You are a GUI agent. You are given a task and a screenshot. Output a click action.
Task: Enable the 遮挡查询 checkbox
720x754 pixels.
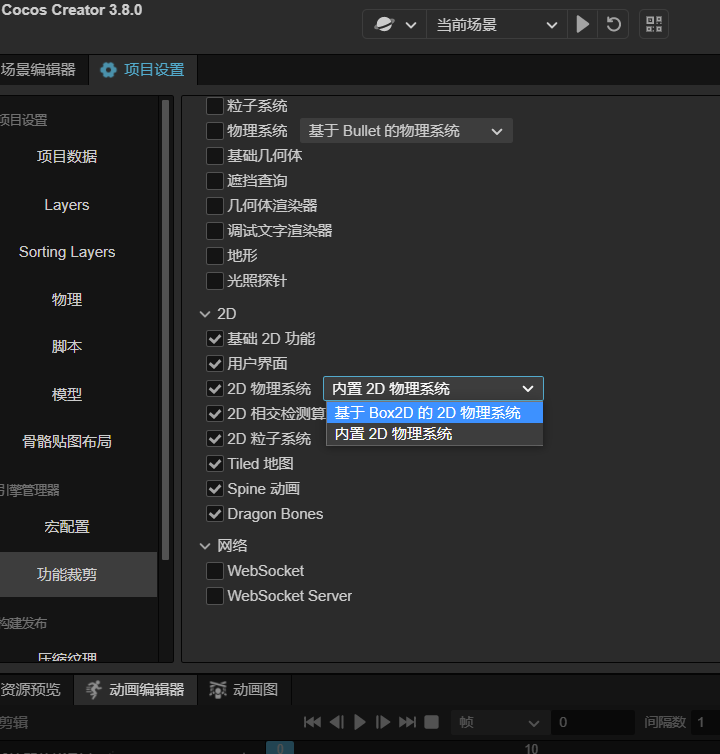coord(215,181)
